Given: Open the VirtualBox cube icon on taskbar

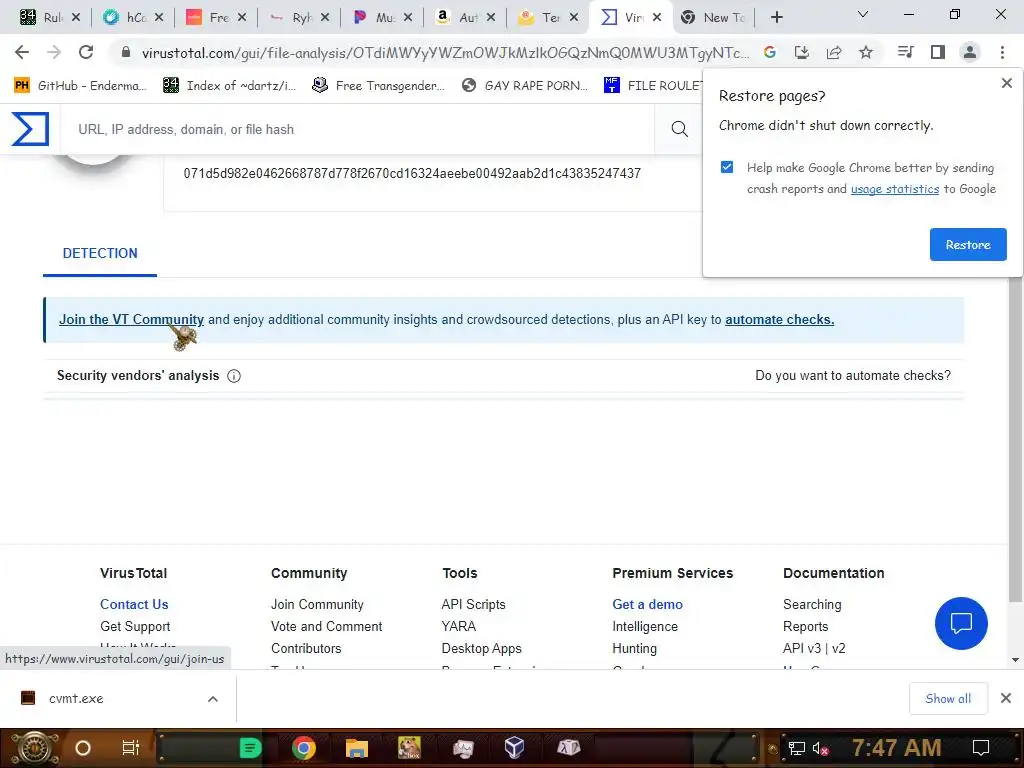Looking at the screenshot, I should click(x=515, y=747).
